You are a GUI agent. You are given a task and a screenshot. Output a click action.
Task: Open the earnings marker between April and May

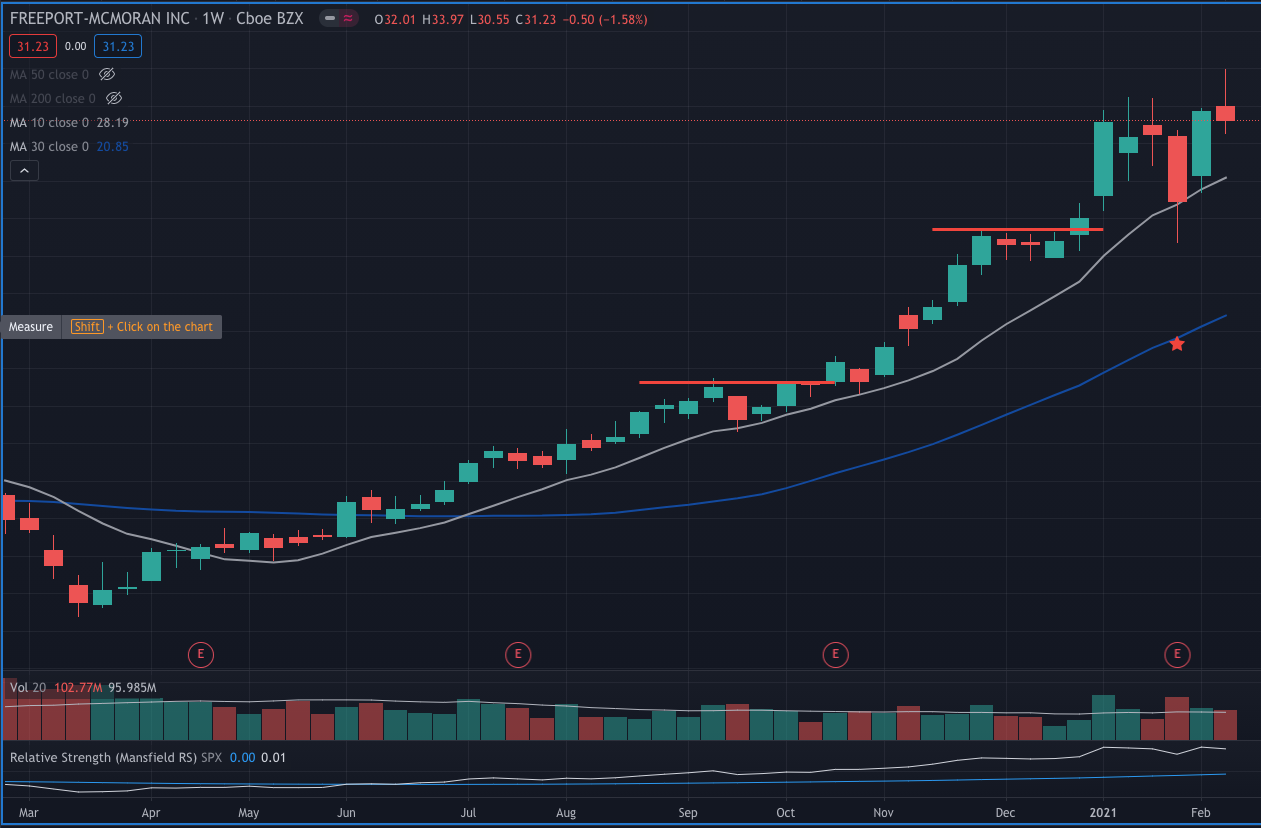[x=201, y=655]
